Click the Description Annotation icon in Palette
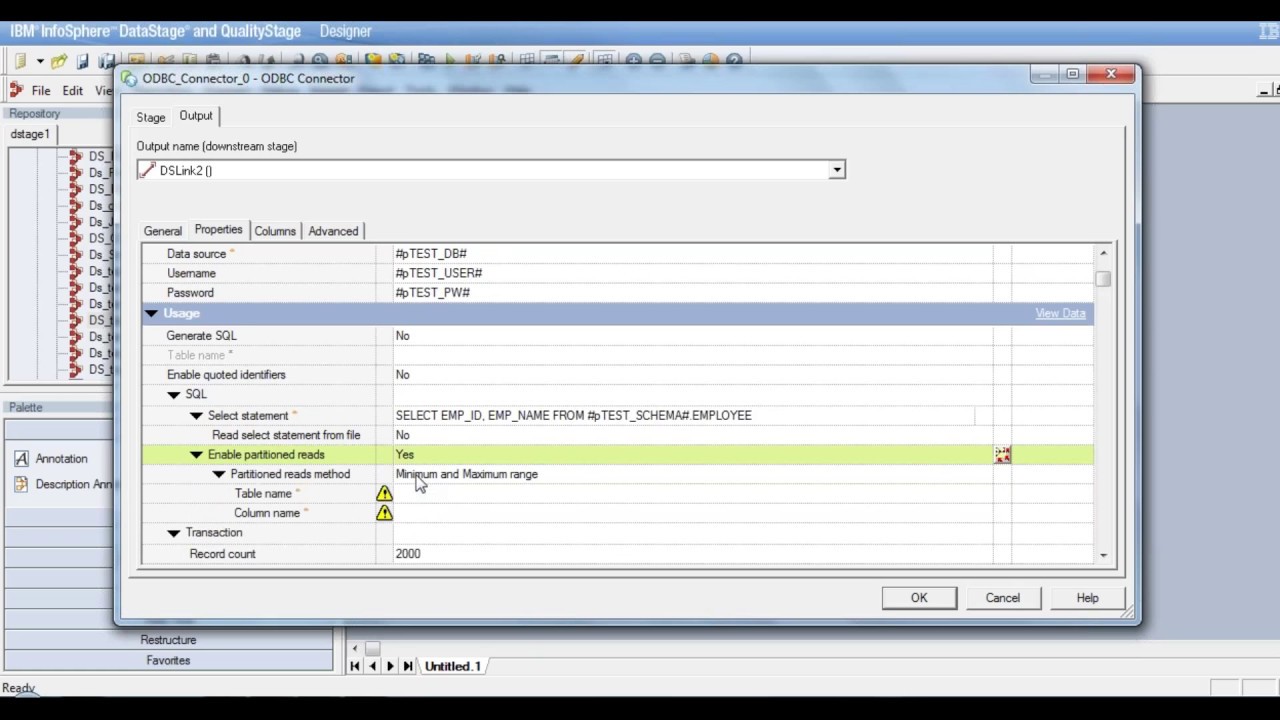 tap(22, 484)
